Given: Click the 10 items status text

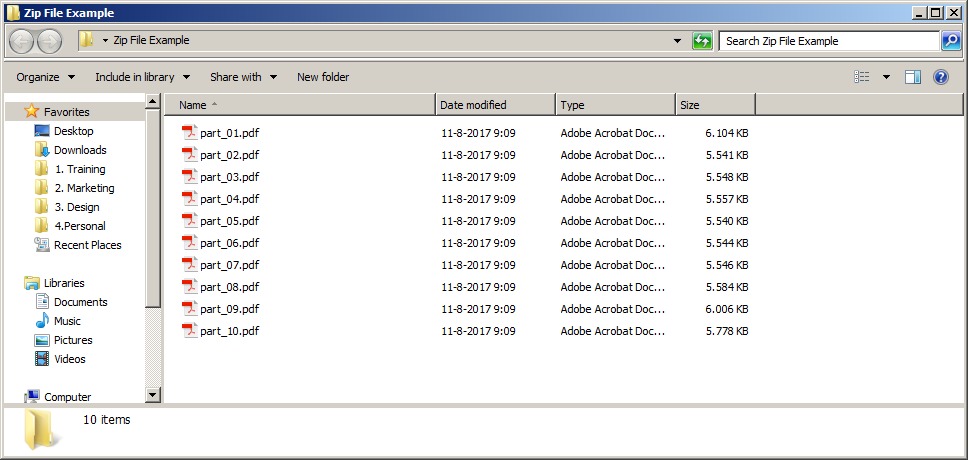Looking at the screenshot, I should [107, 420].
